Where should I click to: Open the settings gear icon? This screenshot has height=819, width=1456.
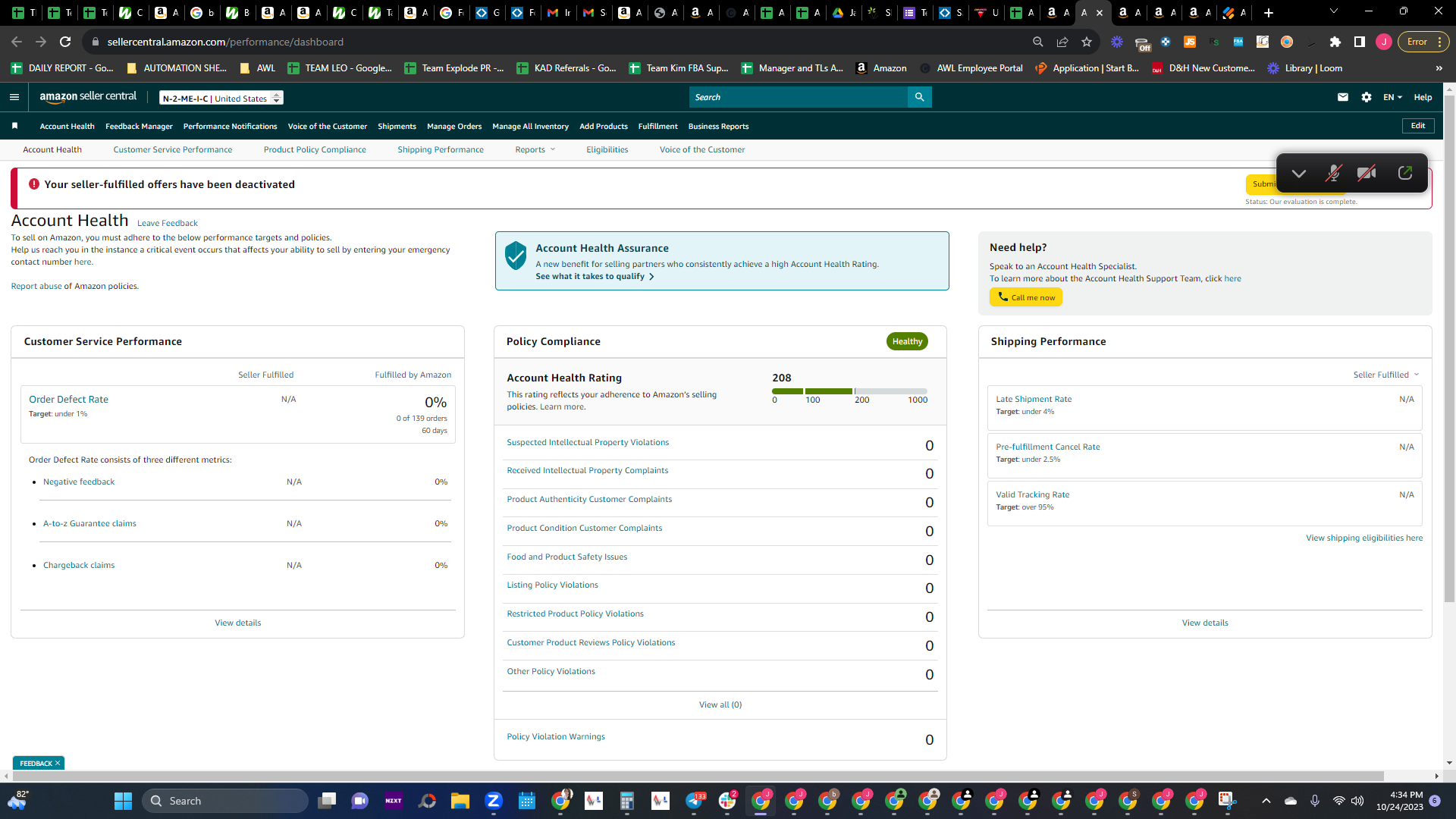point(1367,97)
